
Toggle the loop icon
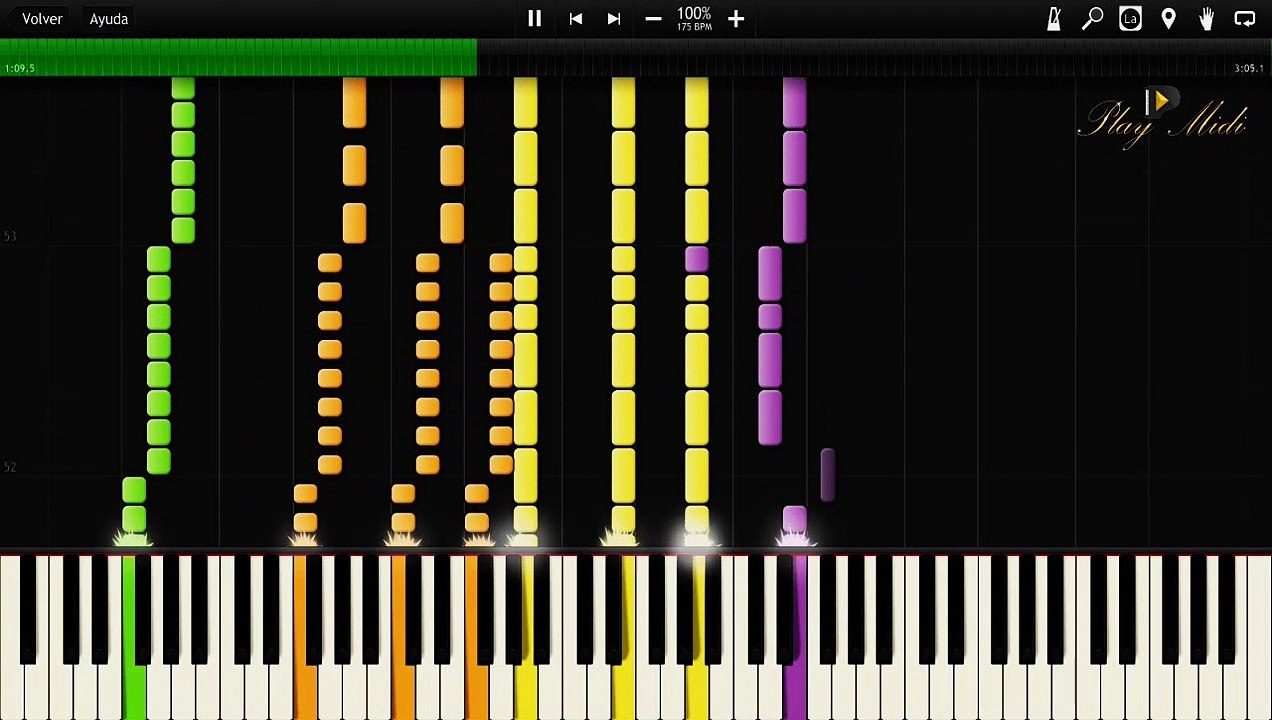pos(1245,18)
